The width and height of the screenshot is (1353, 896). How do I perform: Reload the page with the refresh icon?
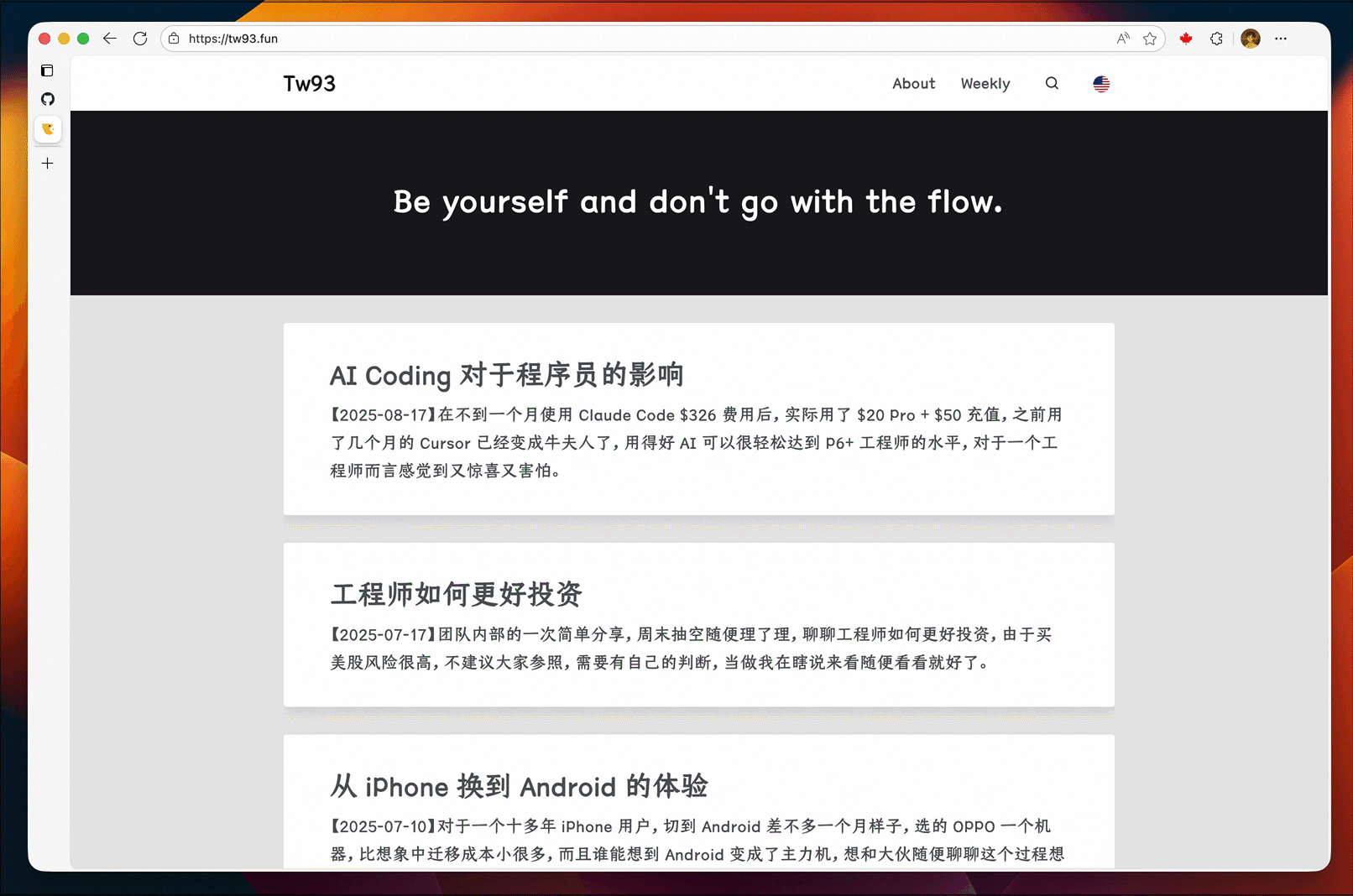click(x=140, y=39)
